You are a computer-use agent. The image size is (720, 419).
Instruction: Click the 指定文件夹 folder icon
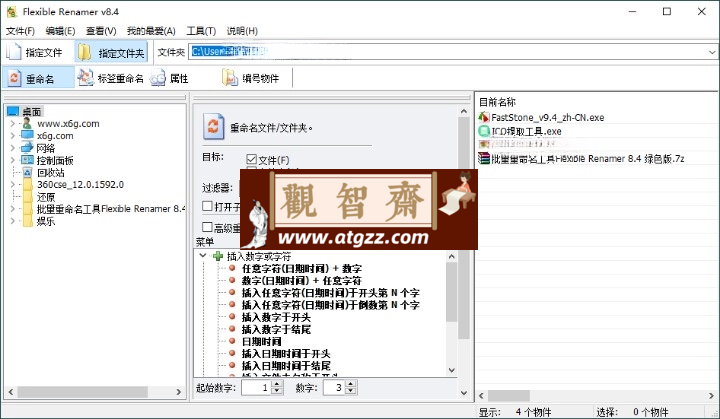pos(84,52)
